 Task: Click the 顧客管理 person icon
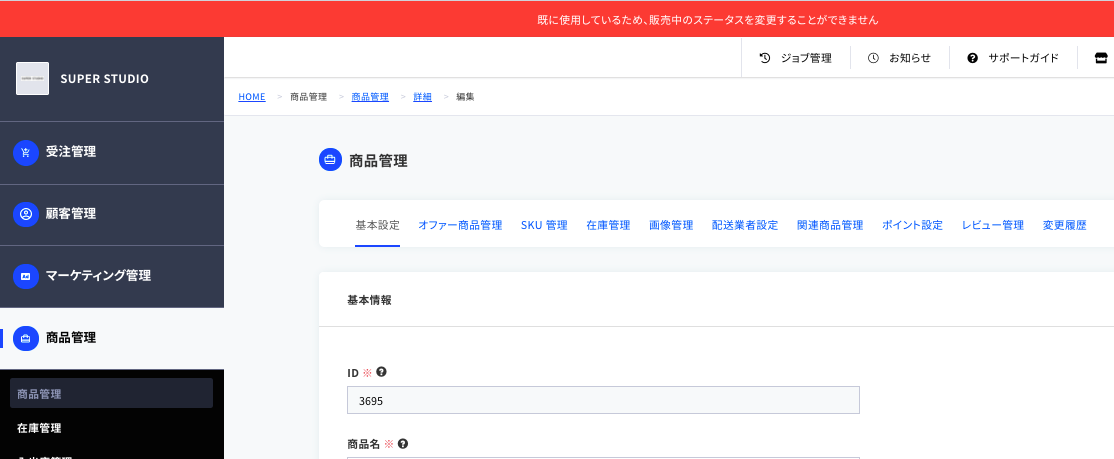26,214
